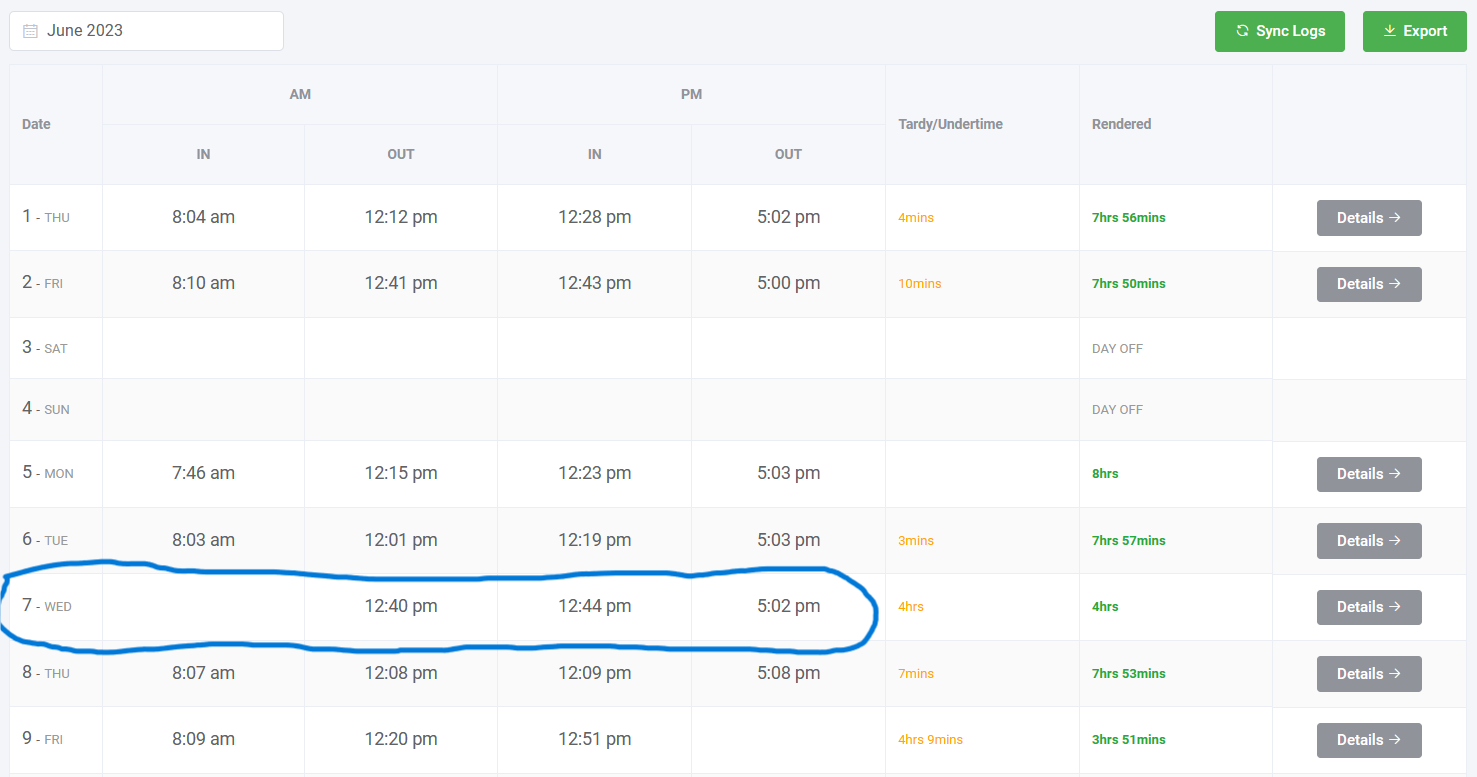Image resolution: width=1477 pixels, height=777 pixels.
Task: Click the refresh icon in Sync Logs
Action: tap(1243, 31)
